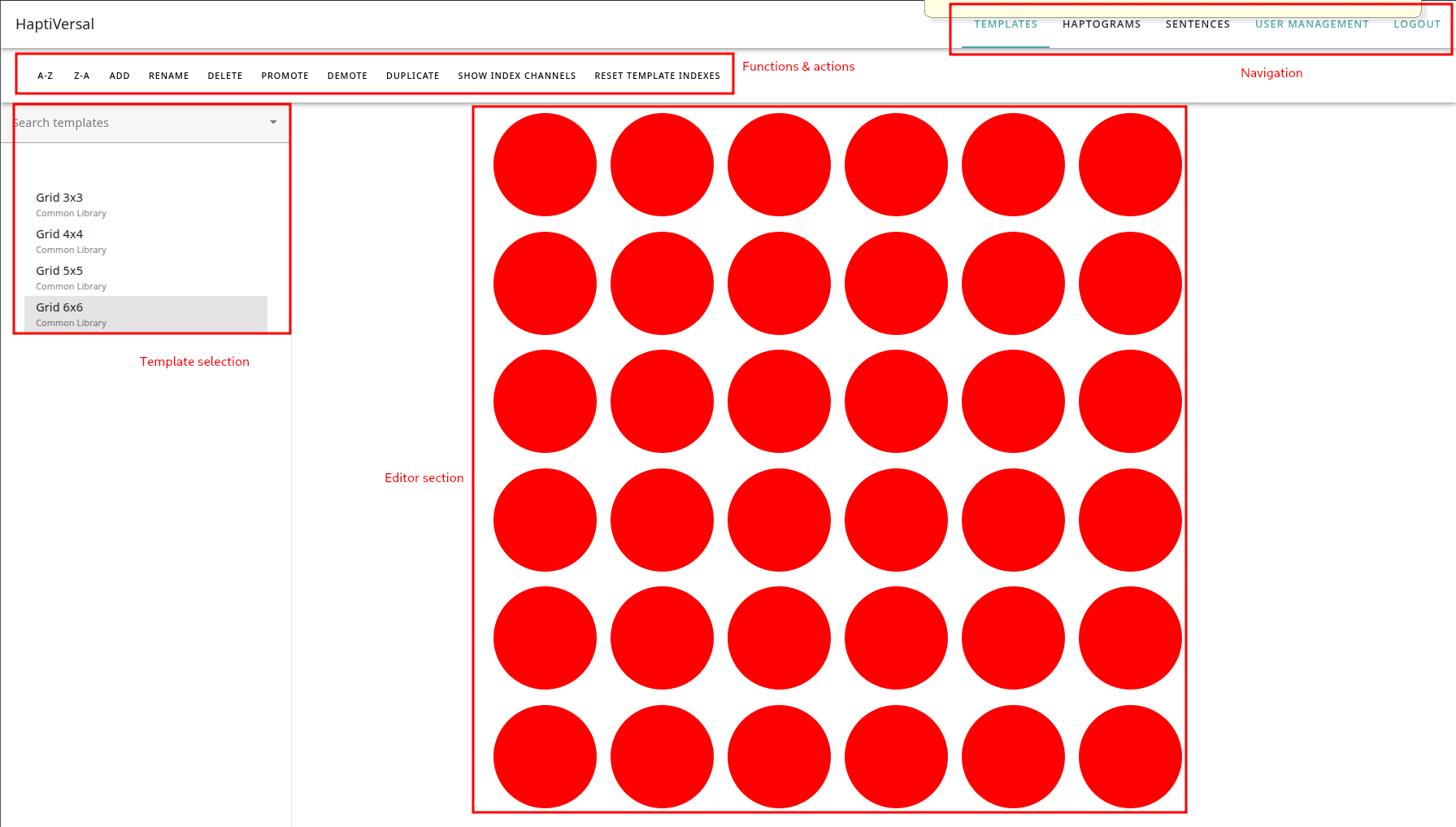
Task: Expand the search templates dropdown
Action: [272, 123]
